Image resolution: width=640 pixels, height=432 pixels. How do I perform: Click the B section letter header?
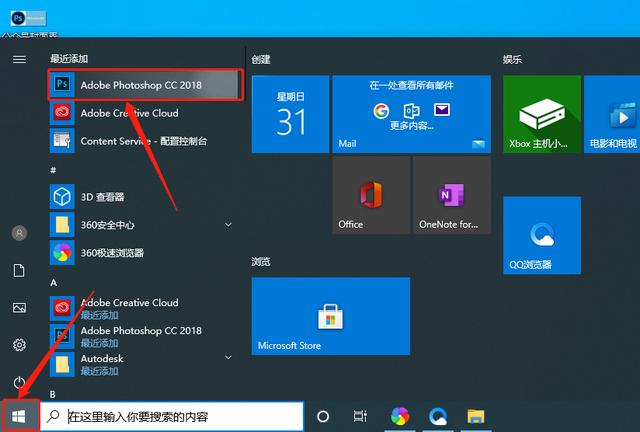53,394
